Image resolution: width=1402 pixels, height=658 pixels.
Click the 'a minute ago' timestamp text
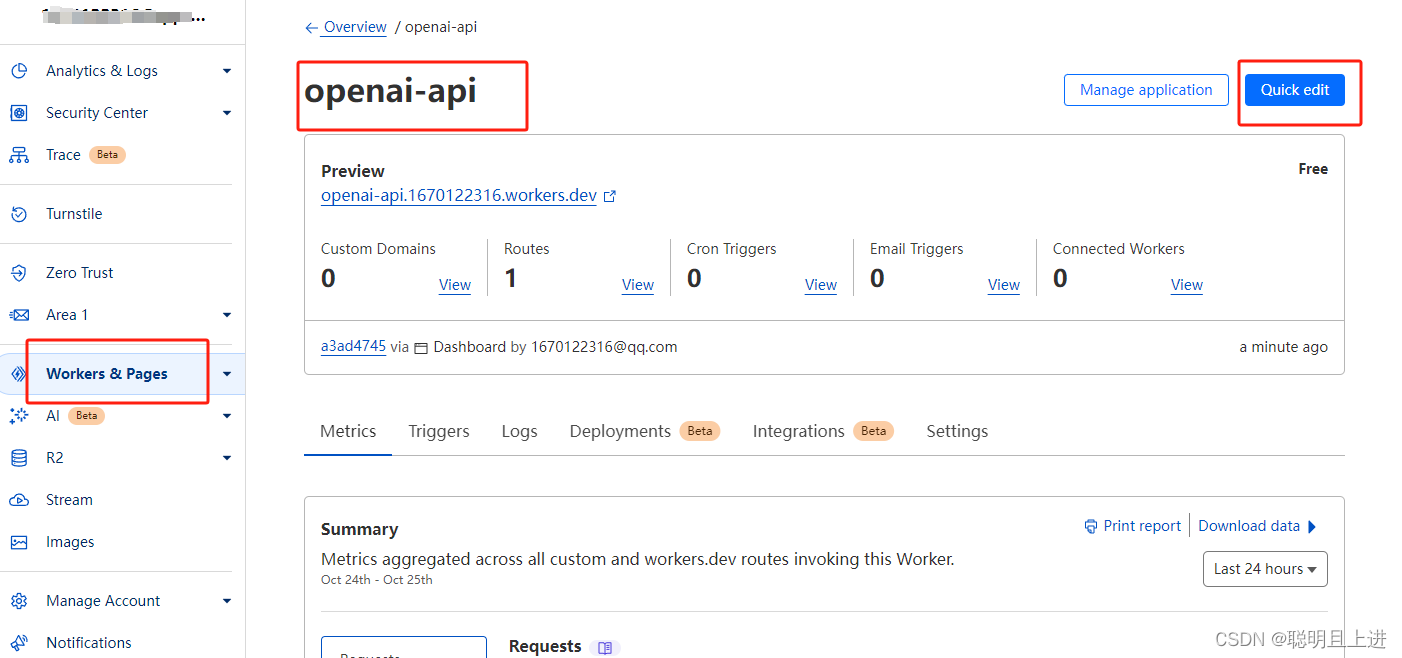pyautogui.click(x=1284, y=347)
